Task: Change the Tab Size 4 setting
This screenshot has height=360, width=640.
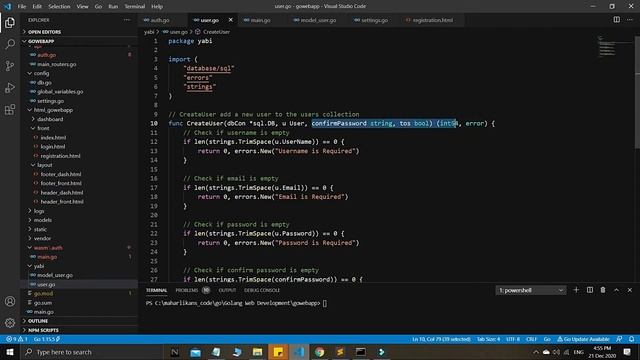Action: coord(488,339)
